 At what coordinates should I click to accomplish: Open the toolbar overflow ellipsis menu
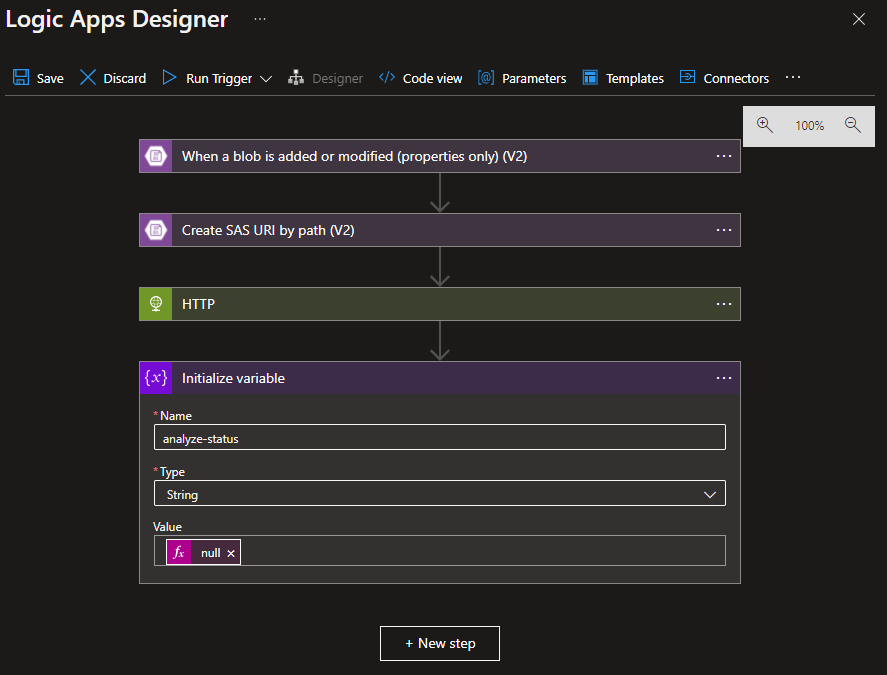(793, 77)
